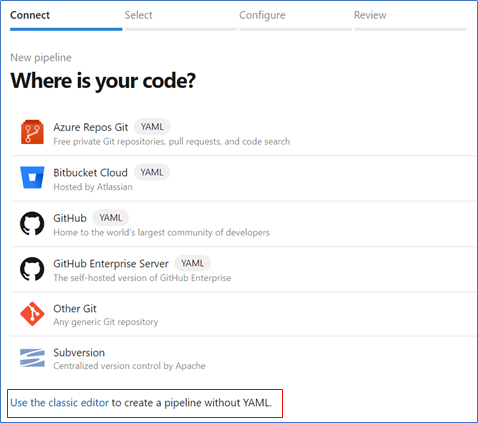Click the GitHub Enterprise Server octocat icon
This screenshot has width=478, height=423.
coord(32,269)
